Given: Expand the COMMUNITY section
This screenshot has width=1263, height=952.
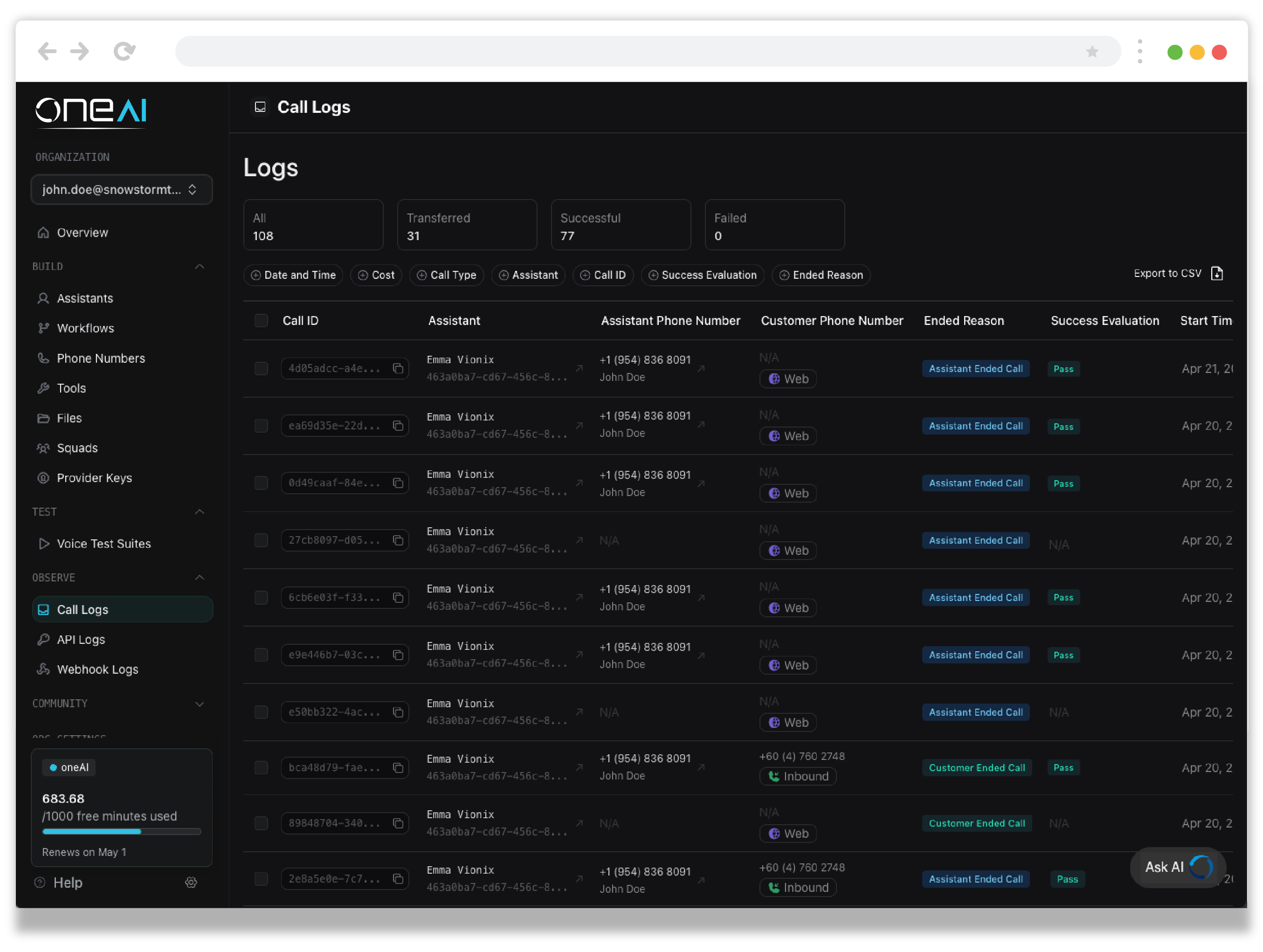Looking at the screenshot, I should (x=199, y=704).
